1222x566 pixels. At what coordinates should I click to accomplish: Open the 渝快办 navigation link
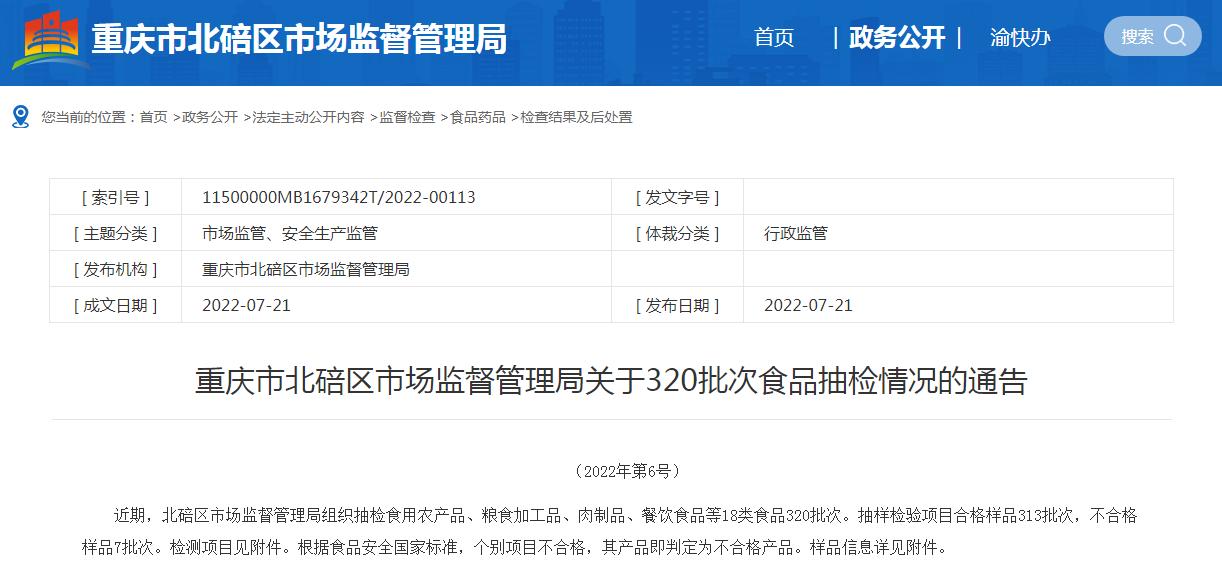pyautogui.click(x=1020, y=38)
